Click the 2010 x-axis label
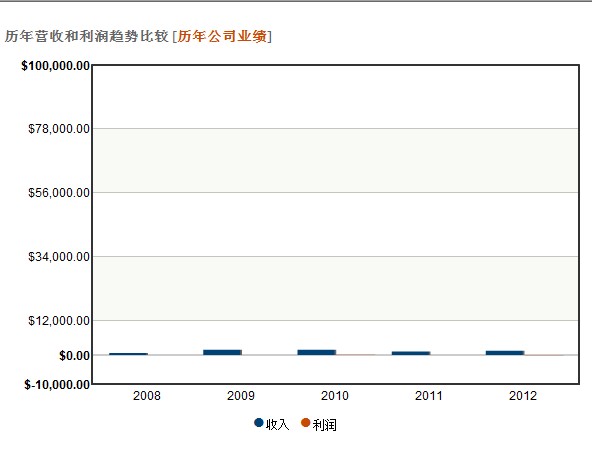This screenshot has height=451, width=593. pos(335,396)
